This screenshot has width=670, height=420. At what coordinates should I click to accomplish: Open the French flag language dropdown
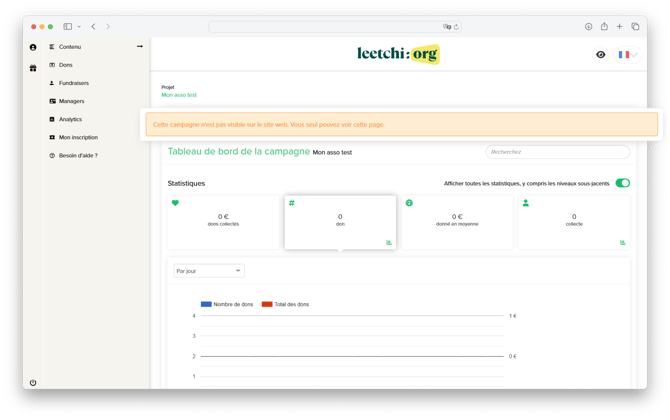pyautogui.click(x=628, y=55)
